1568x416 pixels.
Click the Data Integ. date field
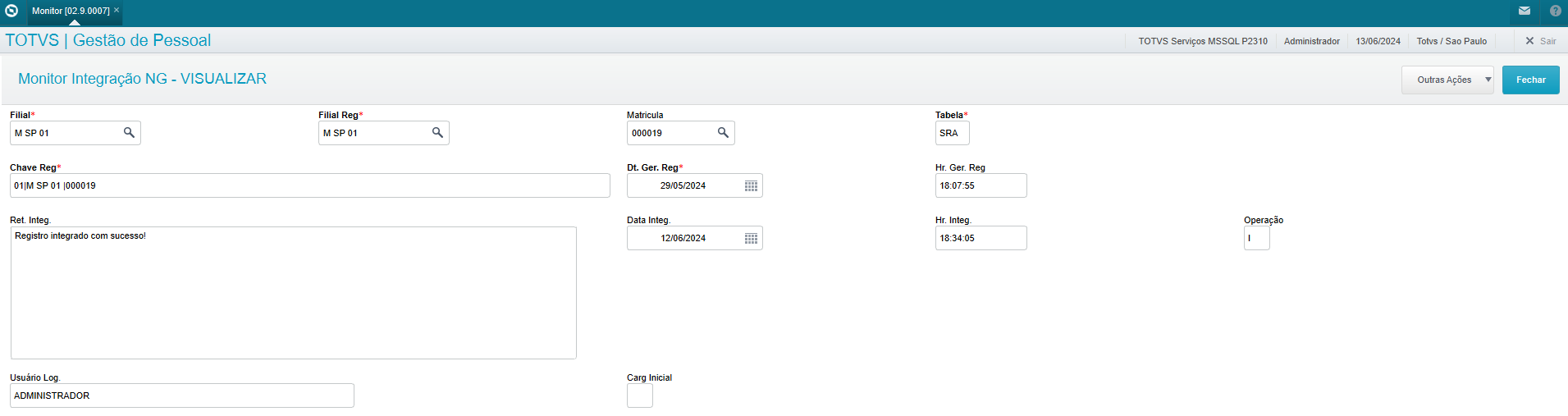[x=695, y=238]
